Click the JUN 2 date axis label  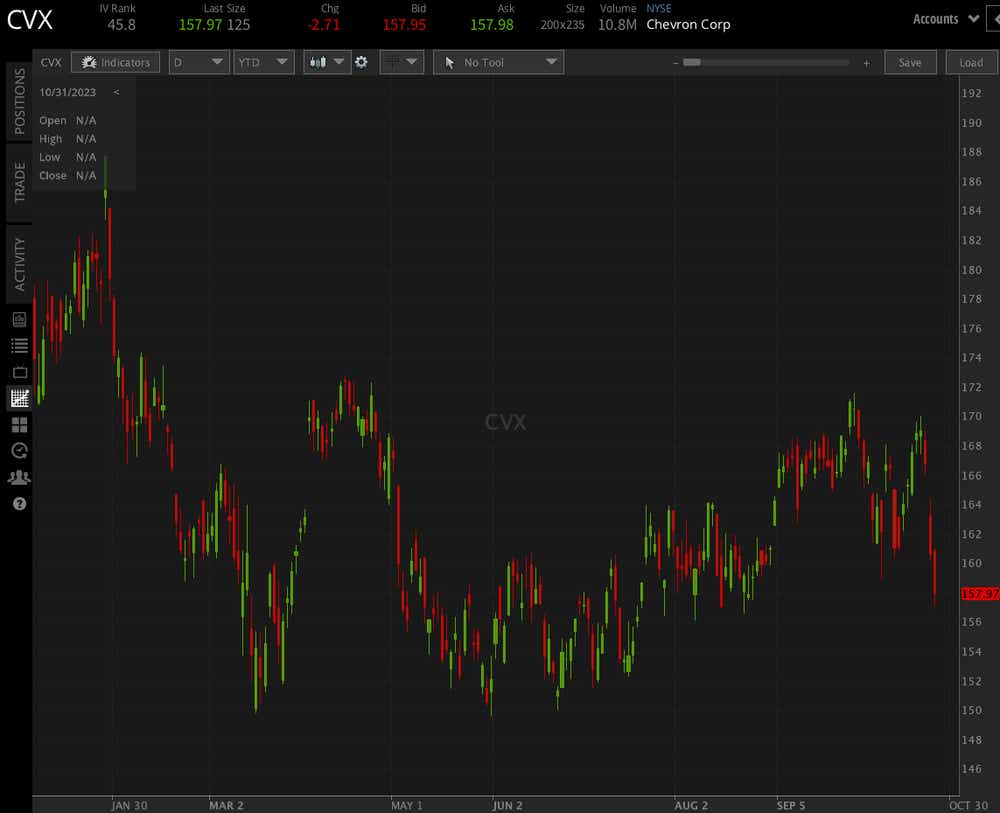(508, 805)
